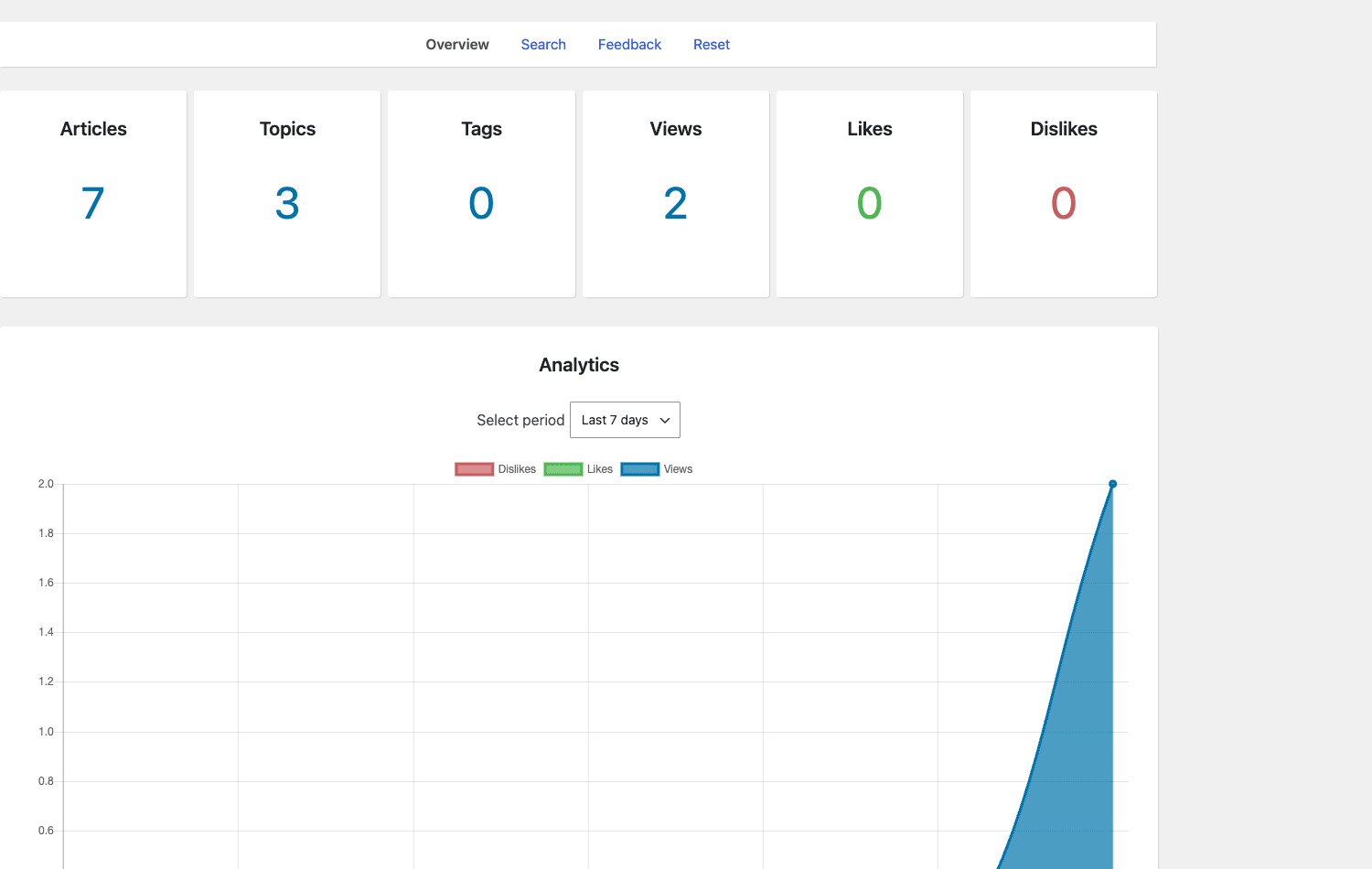Open the Overview tab

click(457, 45)
